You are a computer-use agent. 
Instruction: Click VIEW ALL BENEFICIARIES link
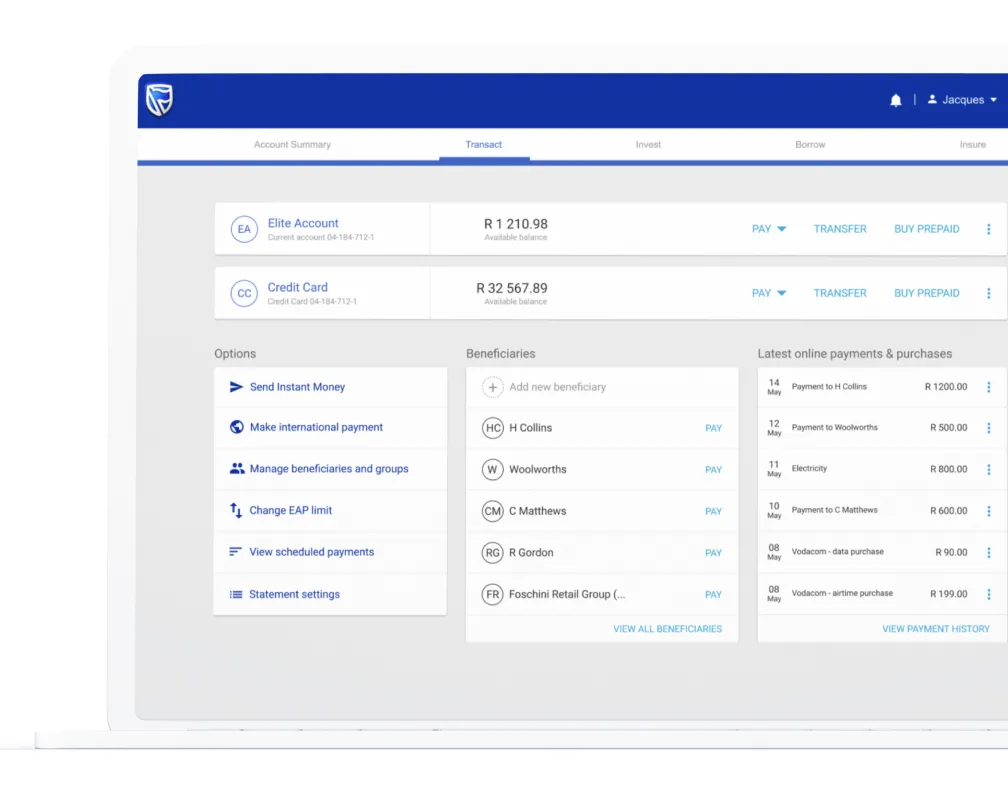coord(667,629)
